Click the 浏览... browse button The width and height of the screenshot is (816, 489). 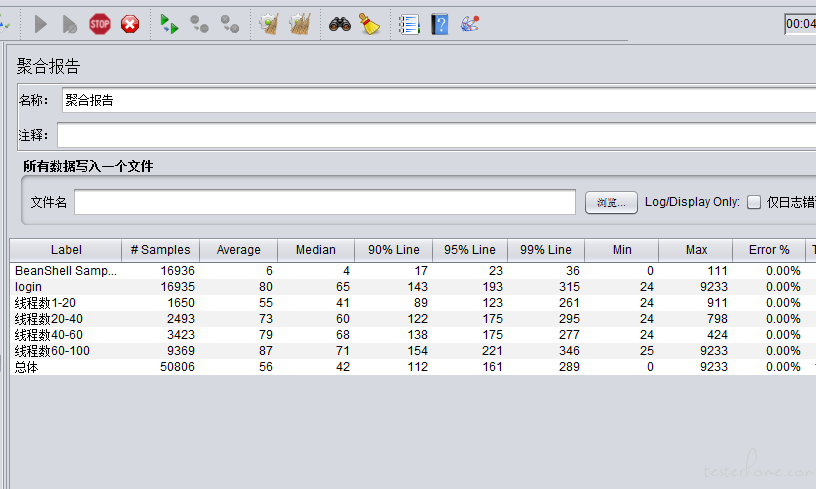click(610, 202)
